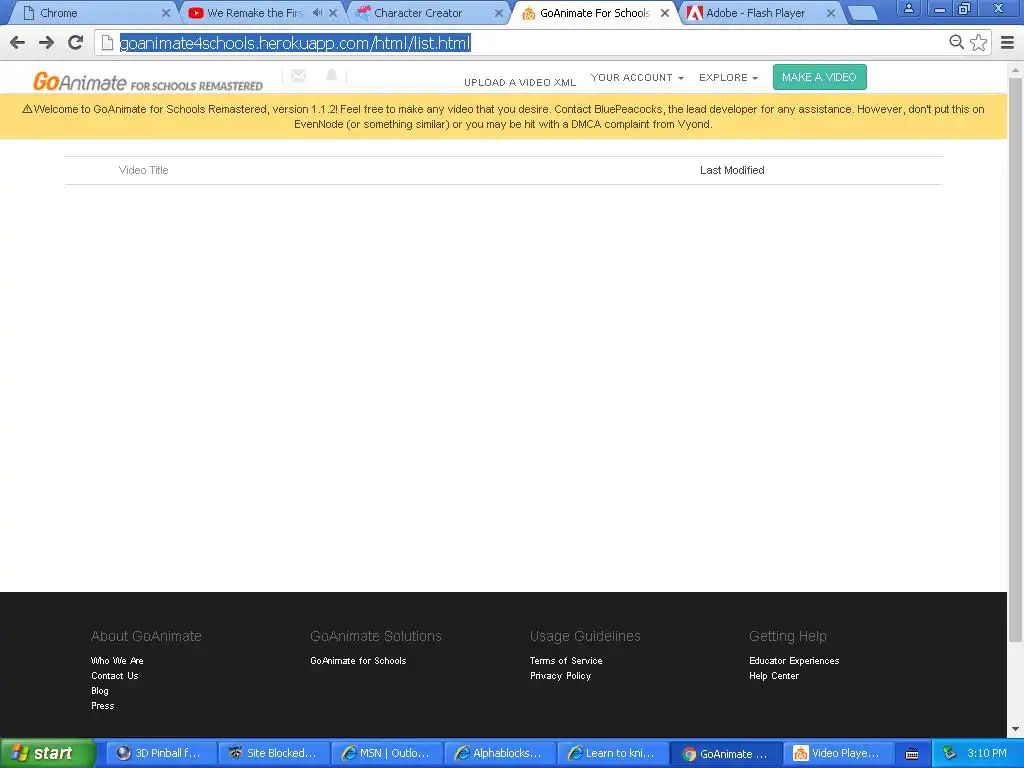The width and height of the screenshot is (1024, 768).
Task: Switch to Learn to knit taskbar window
Action: click(613, 753)
